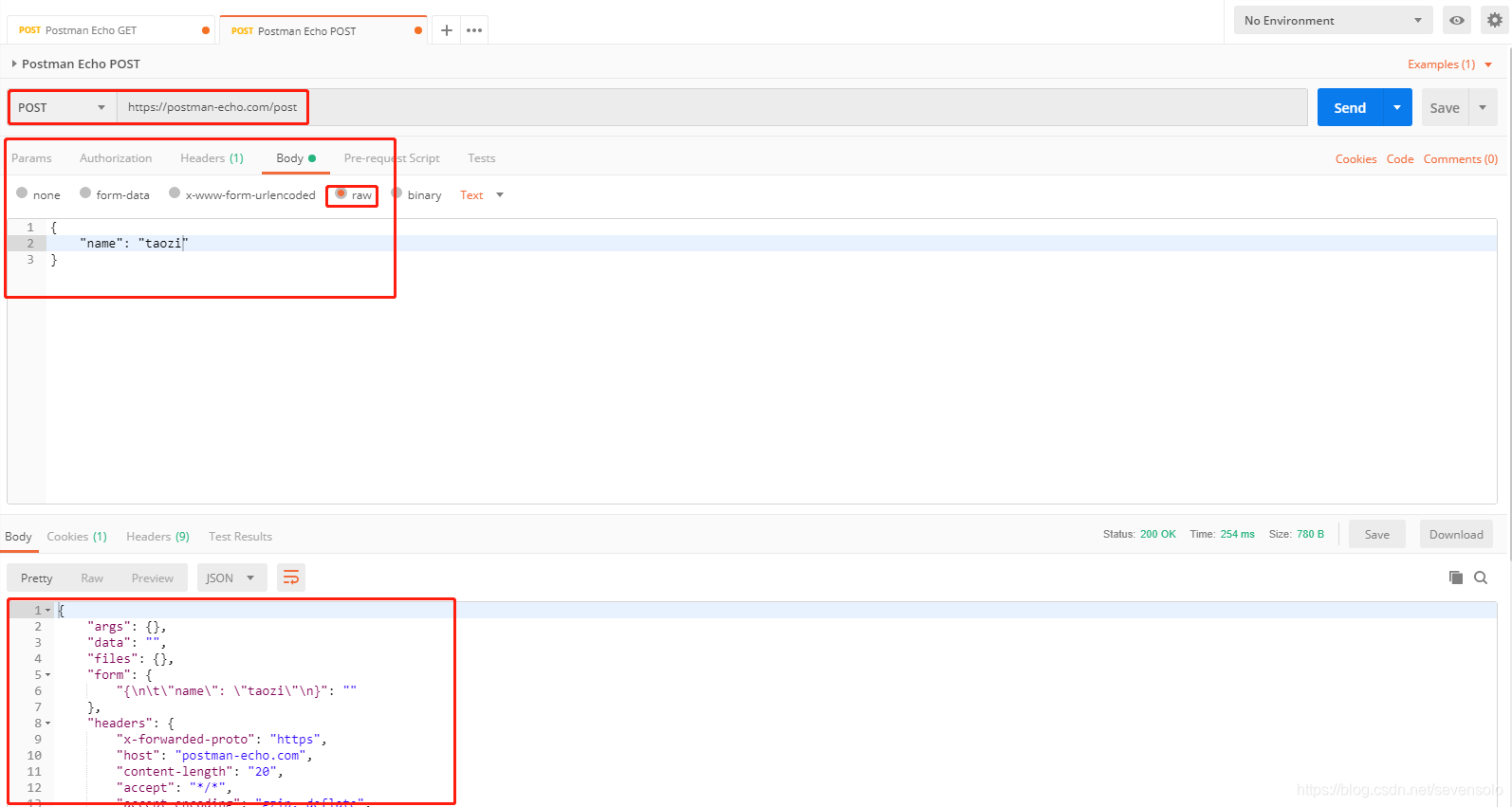Image resolution: width=1512 pixels, height=807 pixels.
Task: Expand the Postman Echo POST description triangle
Action: (x=14, y=64)
